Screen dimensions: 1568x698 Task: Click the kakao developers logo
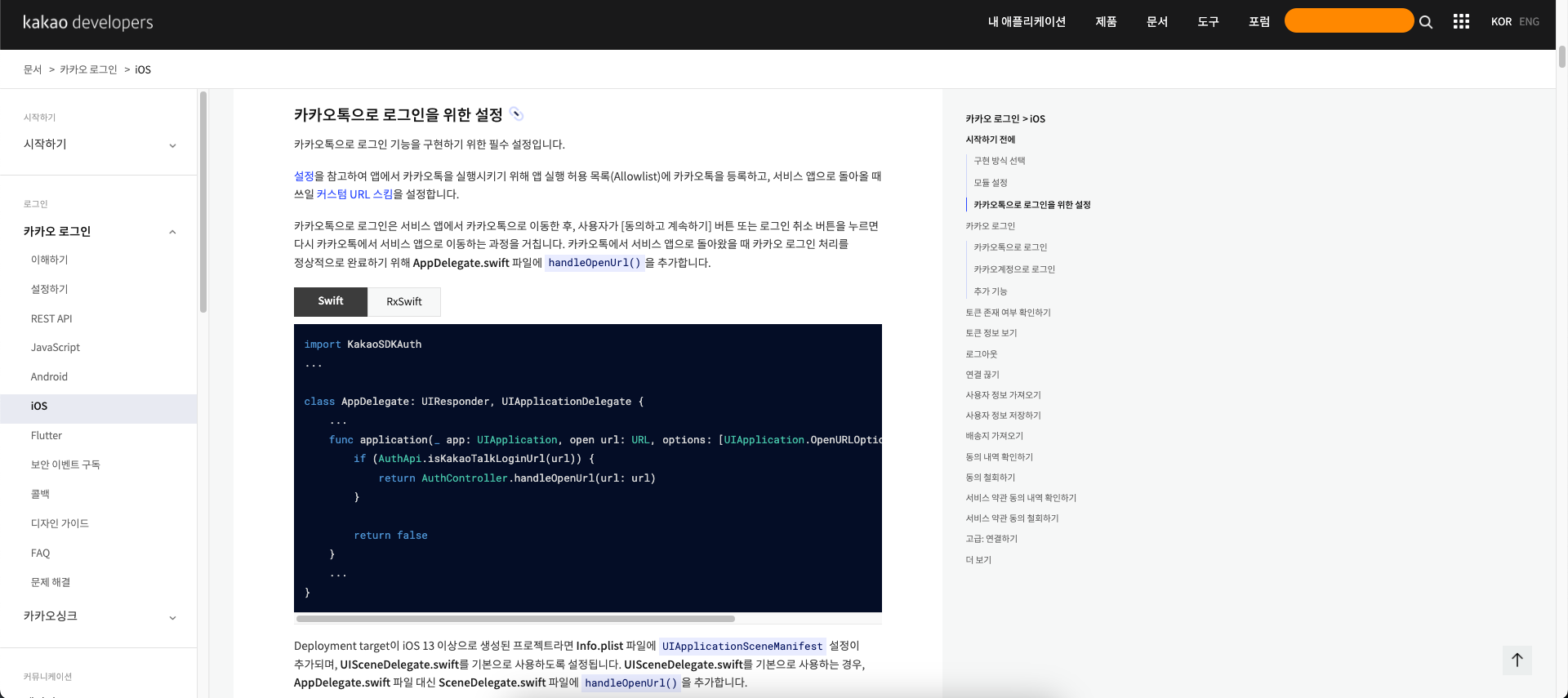[x=88, y=22]
